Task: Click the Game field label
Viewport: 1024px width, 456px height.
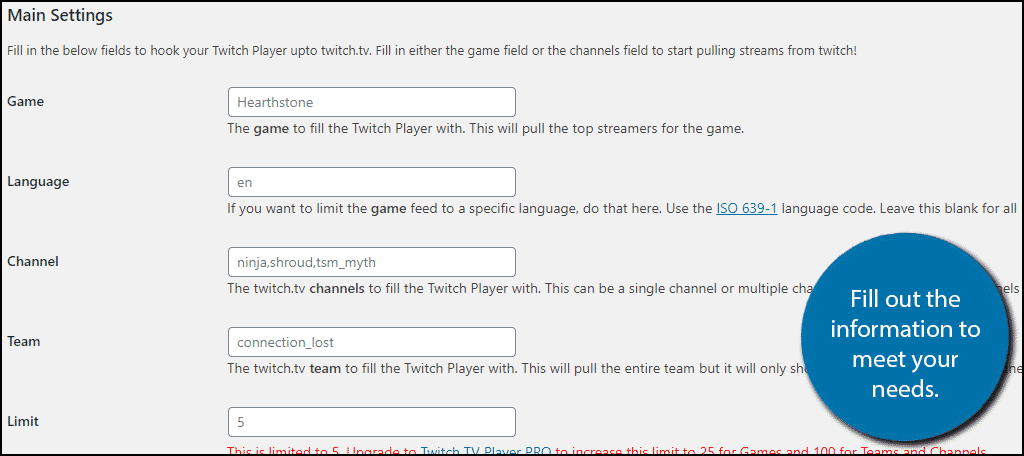Action: click(25, 101)
